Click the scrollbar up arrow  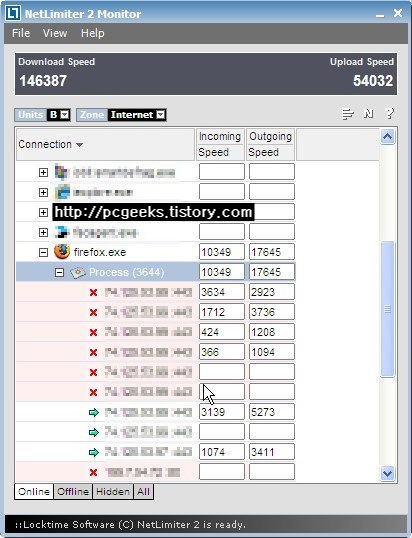[x=388, y=137]
